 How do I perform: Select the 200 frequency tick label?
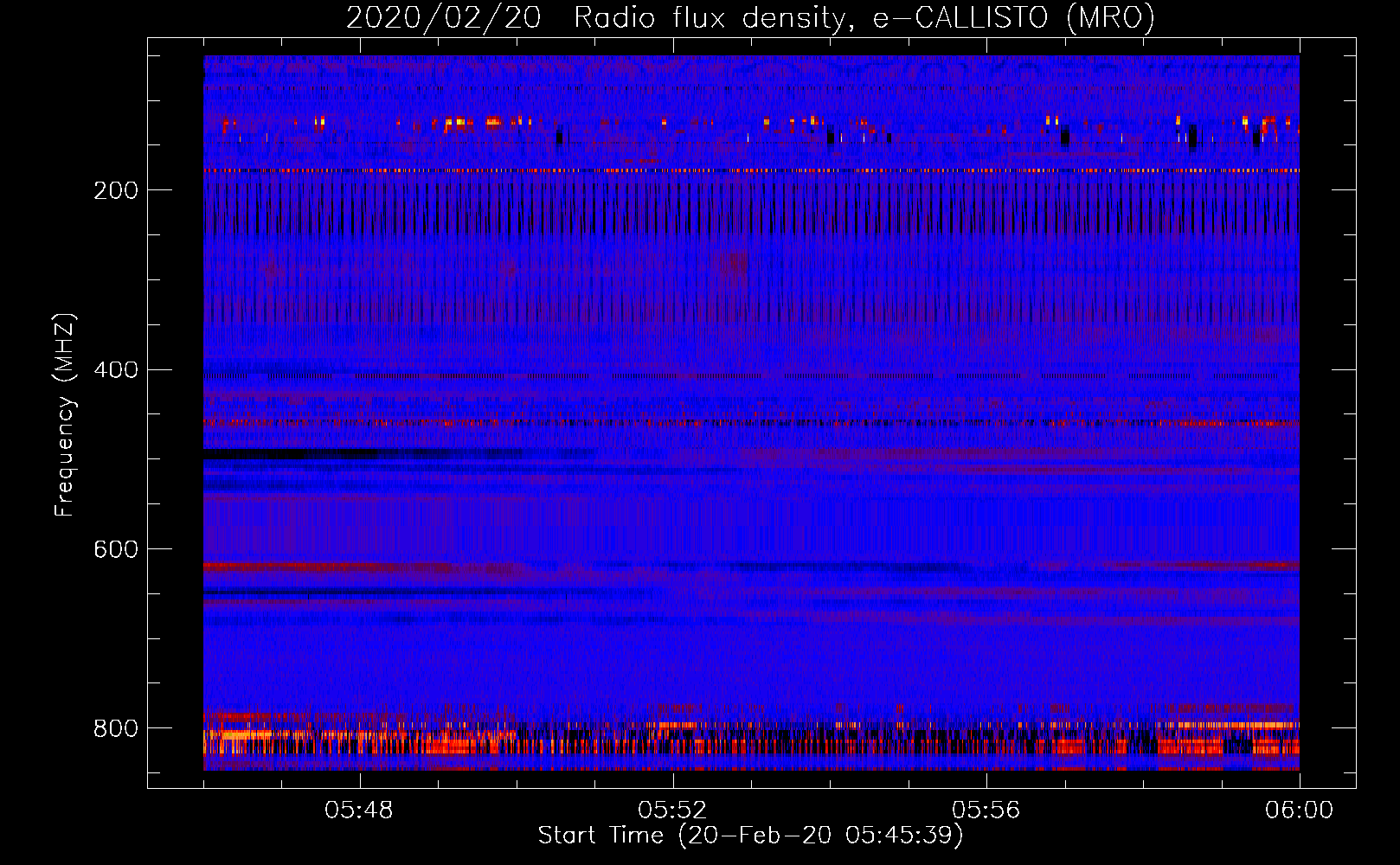pyautogui.click(x=116, y=190)
